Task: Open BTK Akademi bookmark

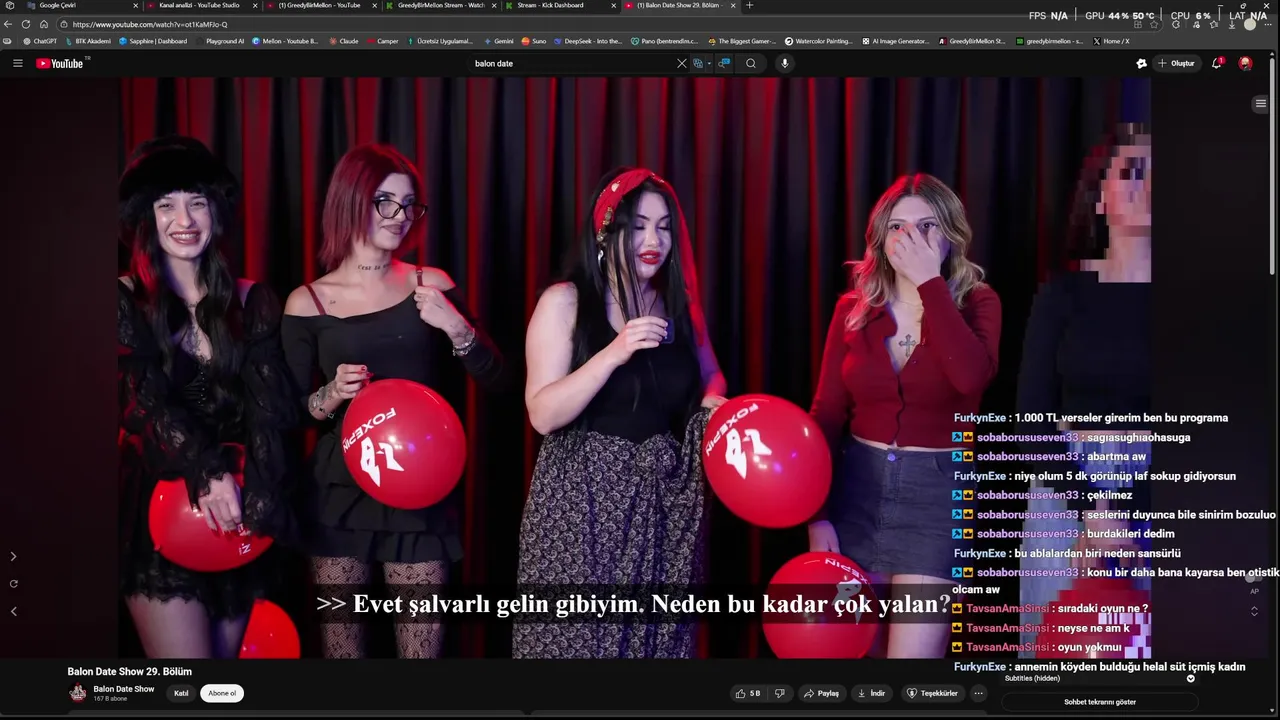Action: click(88, 41)
